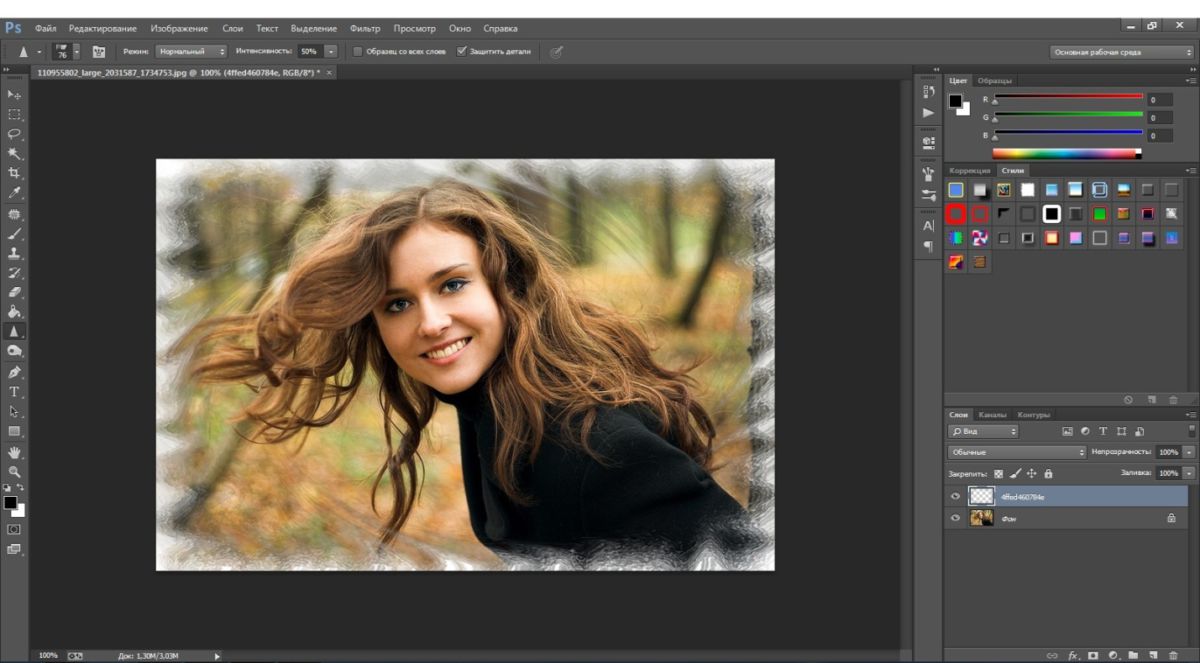Switch to the 'Коррекция' panel tab
Viewport: 1200px width, 663px height.
click(969, 171)
